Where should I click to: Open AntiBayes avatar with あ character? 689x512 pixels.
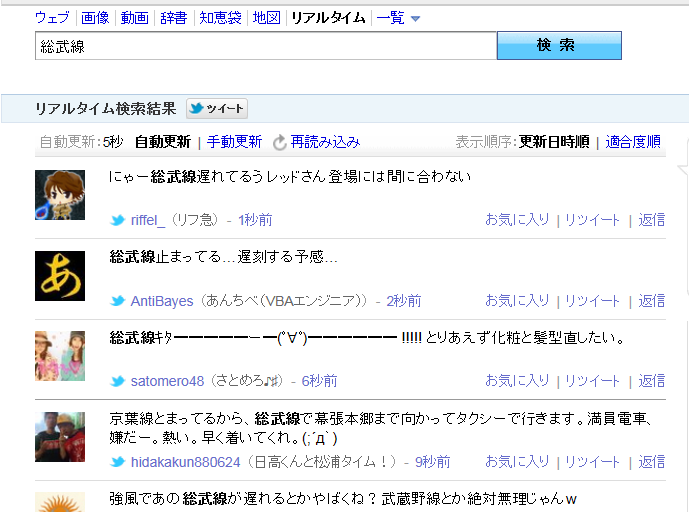click(x=60, y=276)
